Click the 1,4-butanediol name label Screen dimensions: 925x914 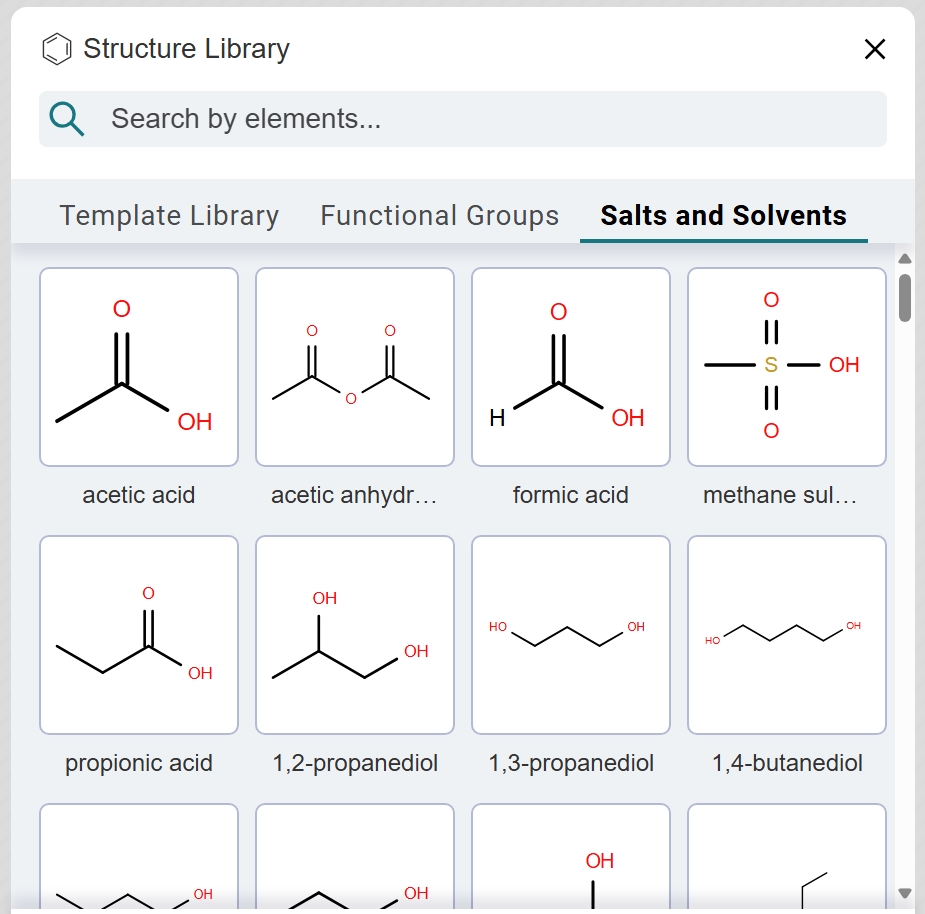pos(787,763)
